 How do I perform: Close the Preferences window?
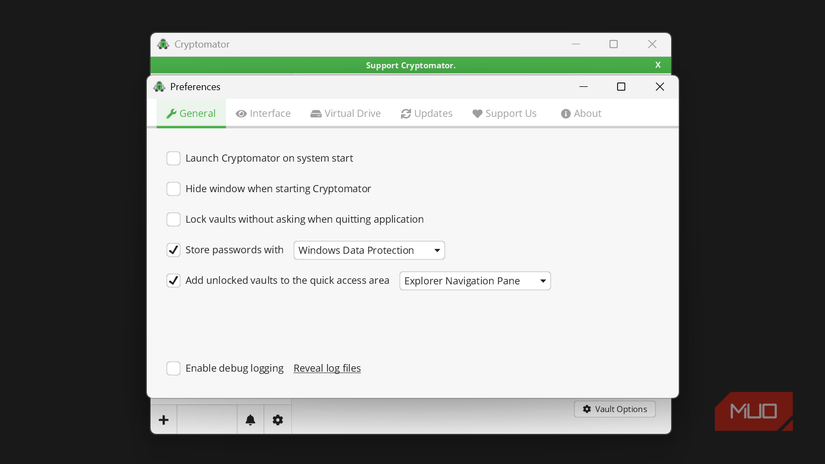tap(660, 87)
